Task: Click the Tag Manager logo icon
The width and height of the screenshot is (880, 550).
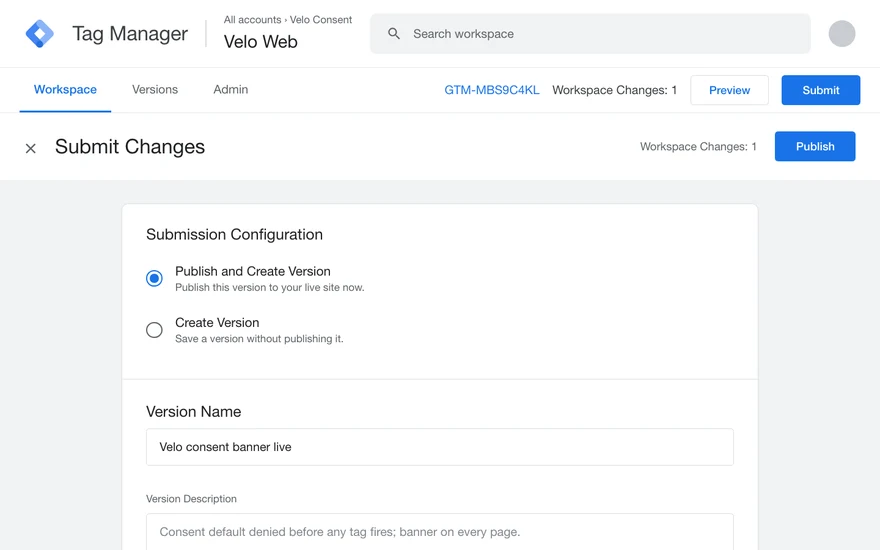Action: 40,34
